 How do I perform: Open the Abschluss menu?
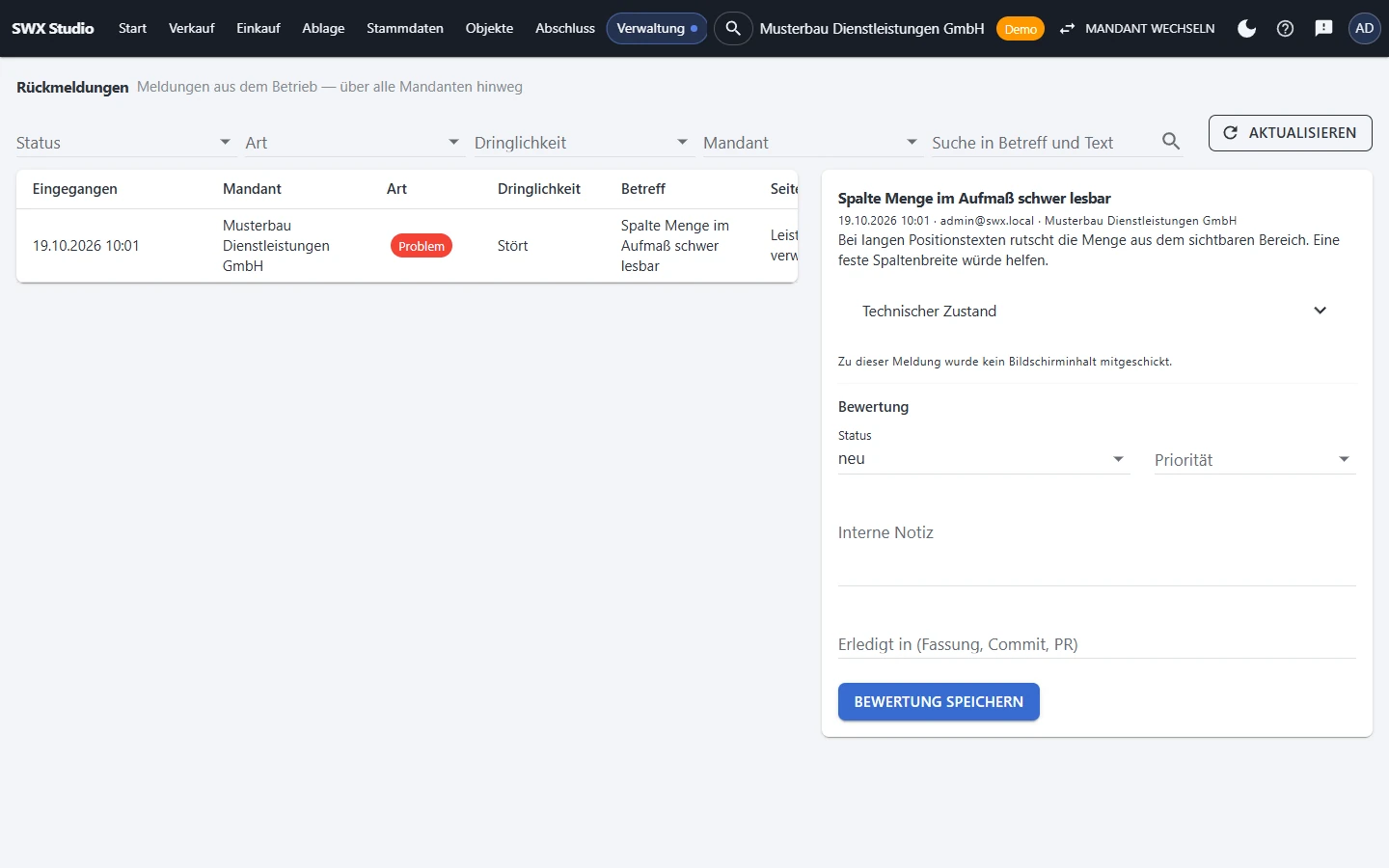pos(565,28)
